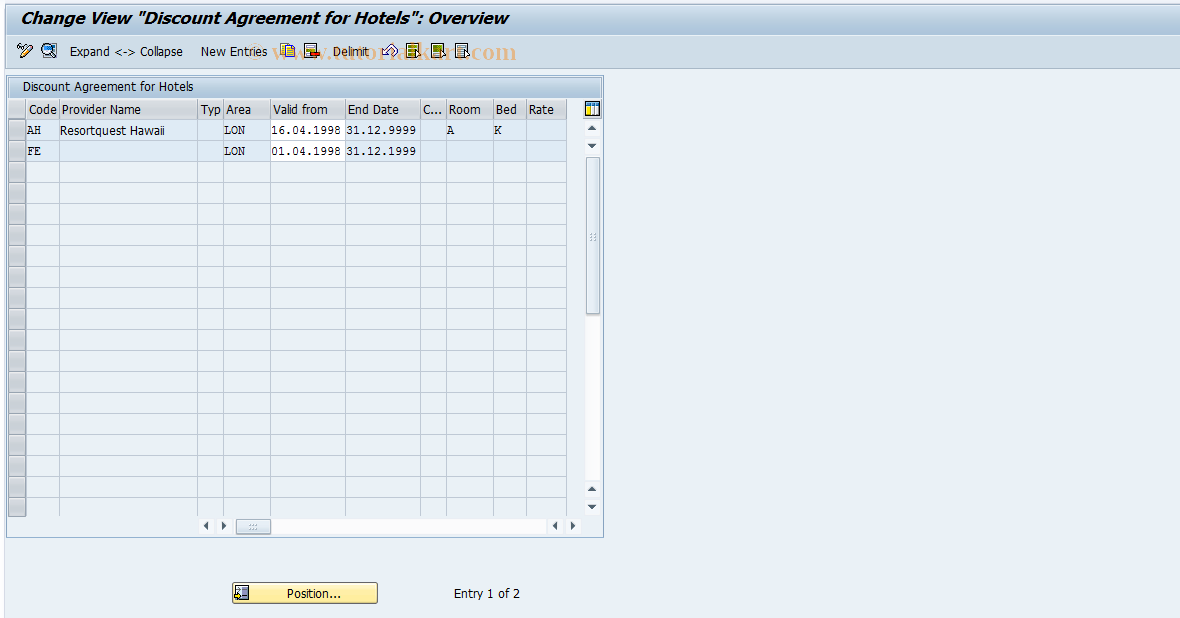Click Room cell A in AH row
This screenshot has height=618, width=1180.
point(470,130)
